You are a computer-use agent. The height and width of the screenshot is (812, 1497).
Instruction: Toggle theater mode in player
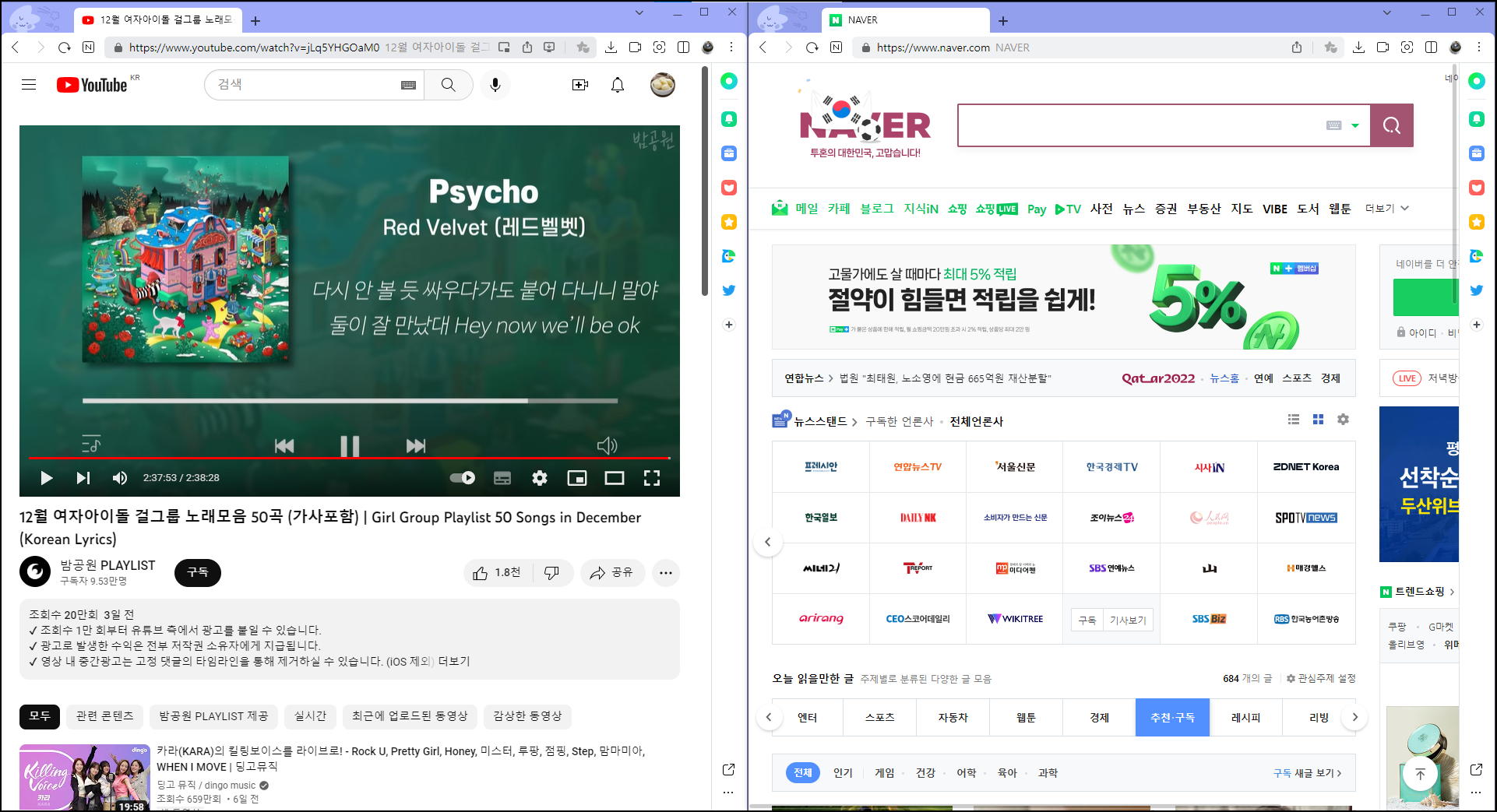615,478
